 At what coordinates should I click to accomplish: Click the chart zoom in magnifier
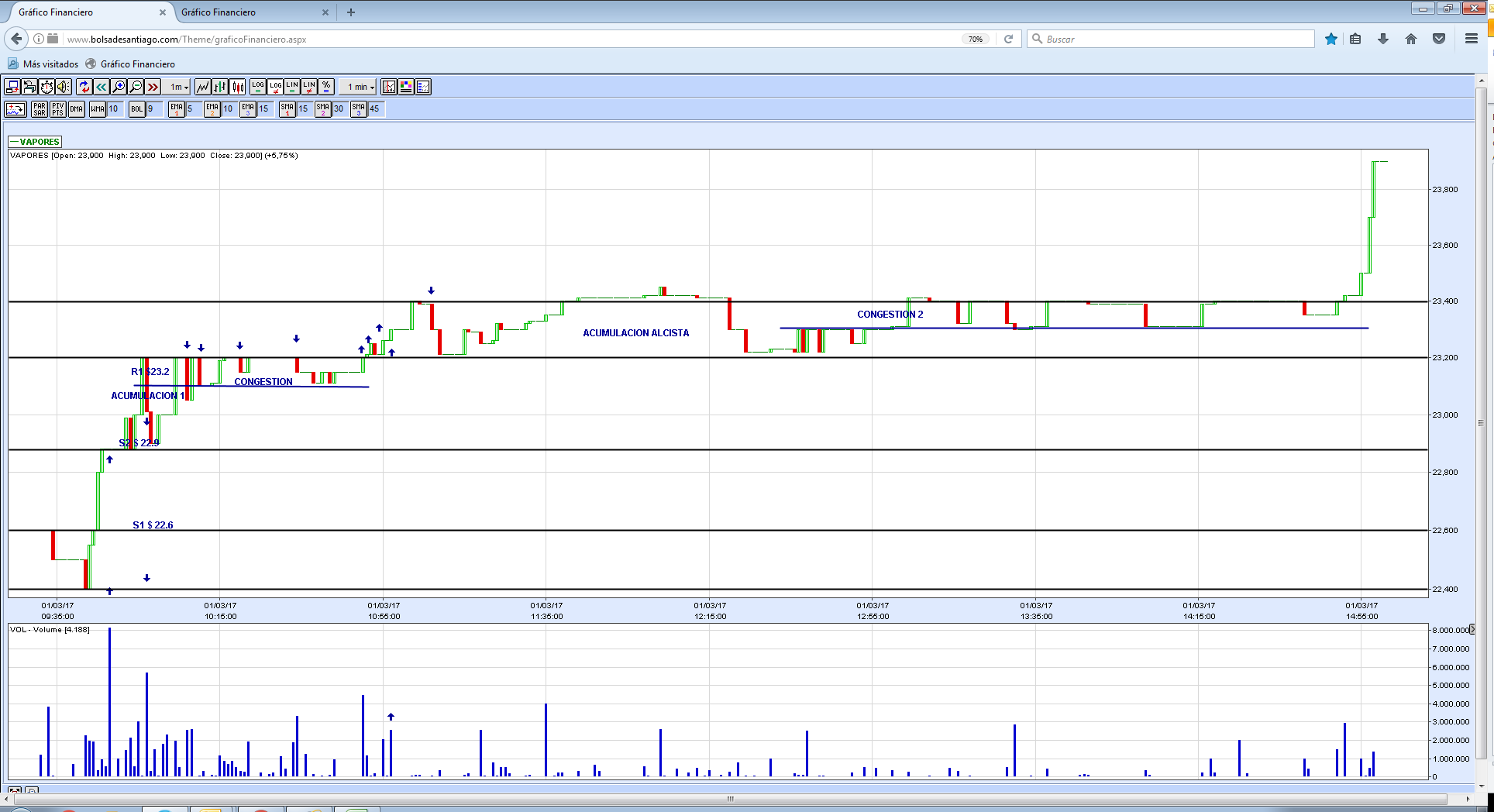(119, 87)
